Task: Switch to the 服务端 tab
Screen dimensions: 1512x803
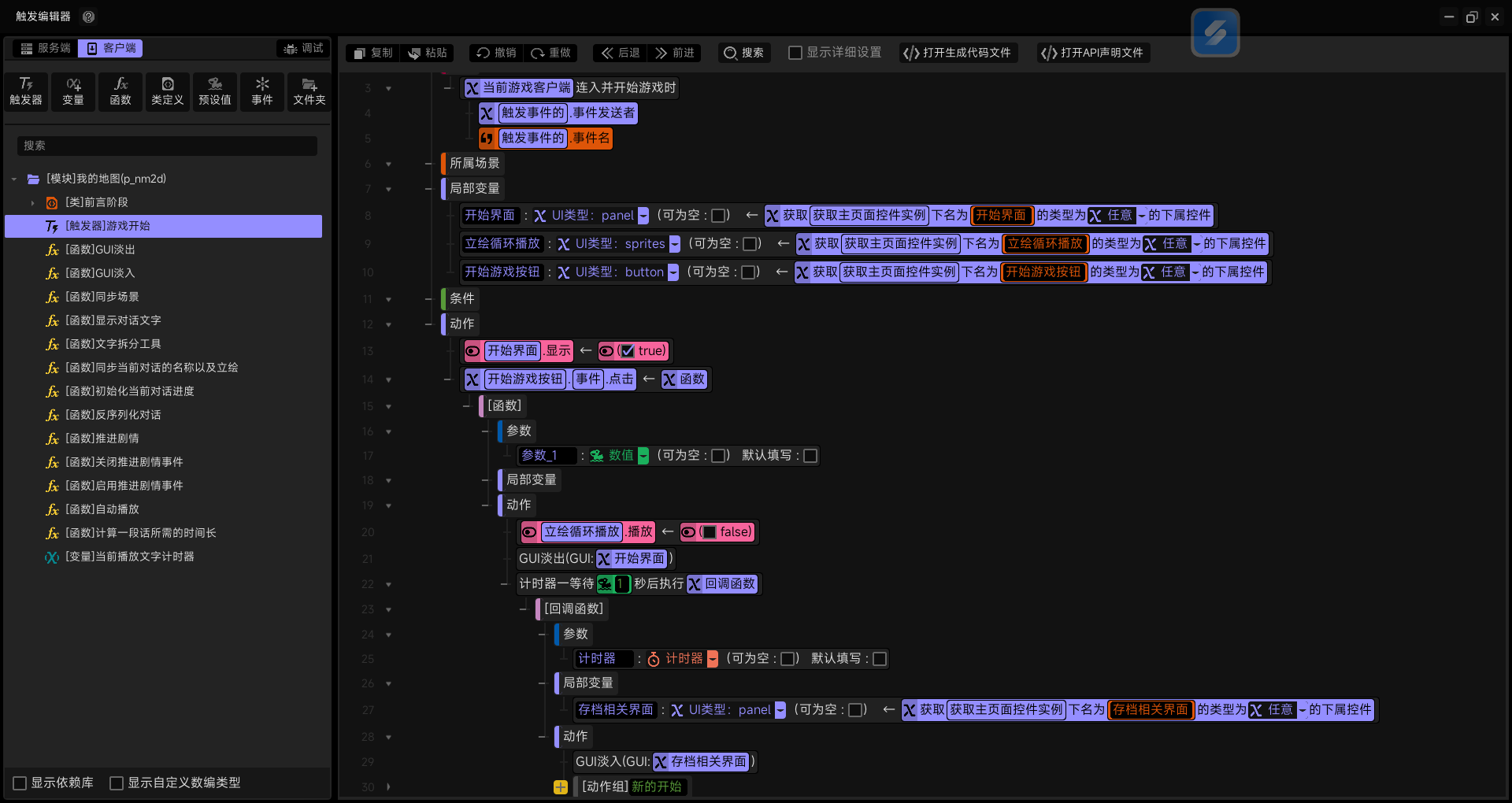Action: 46,48
